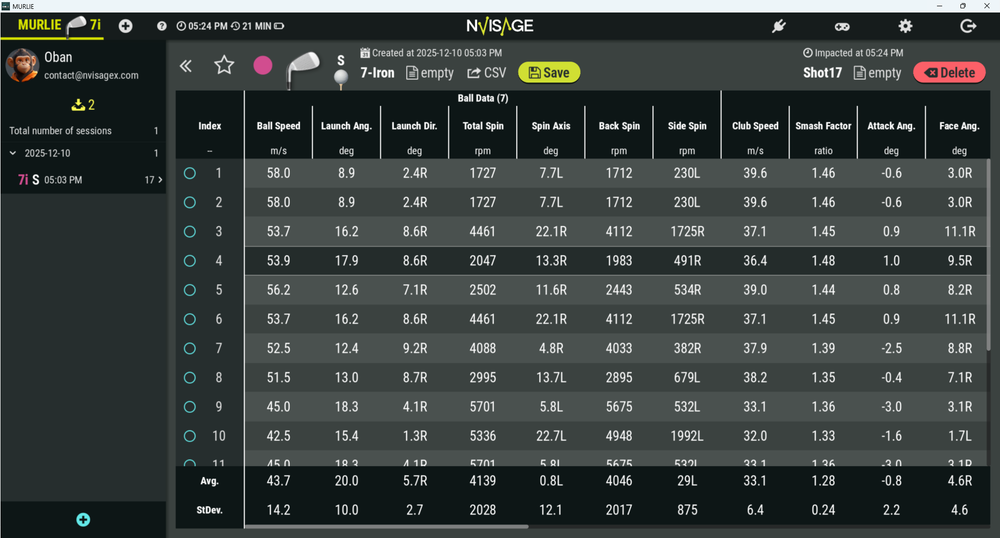Click the battery status icon
Viewport: 1000px width, 538px height.
click(x=279, y=26)
